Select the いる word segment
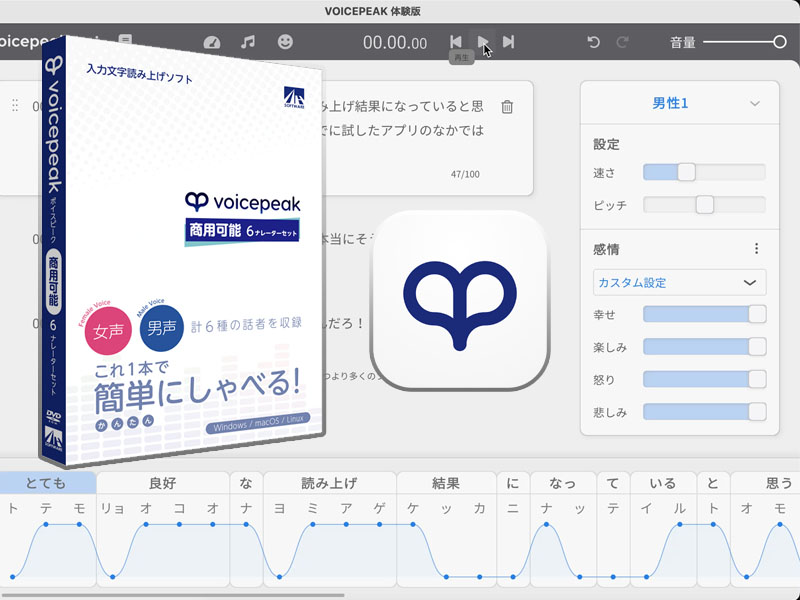This screenshot has width=800, height=600. 663,483
